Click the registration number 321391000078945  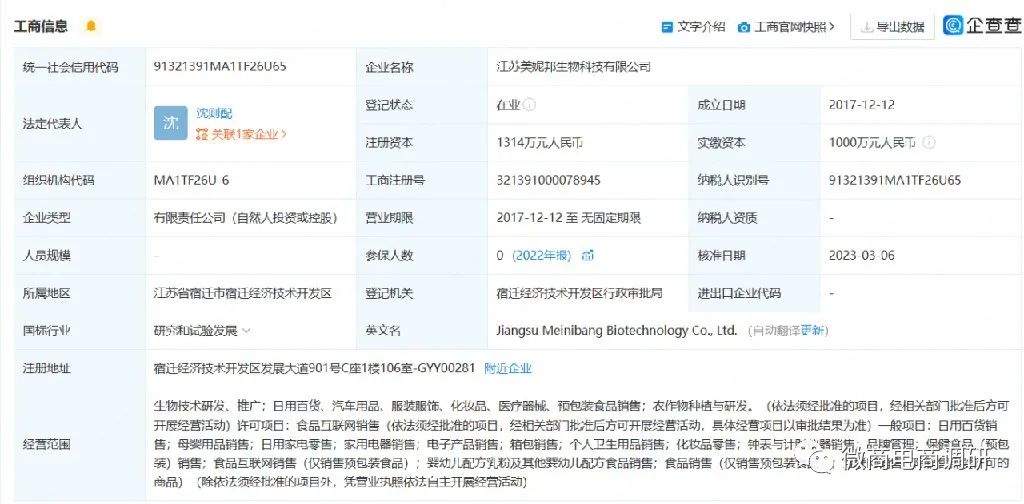coord(549,180)
